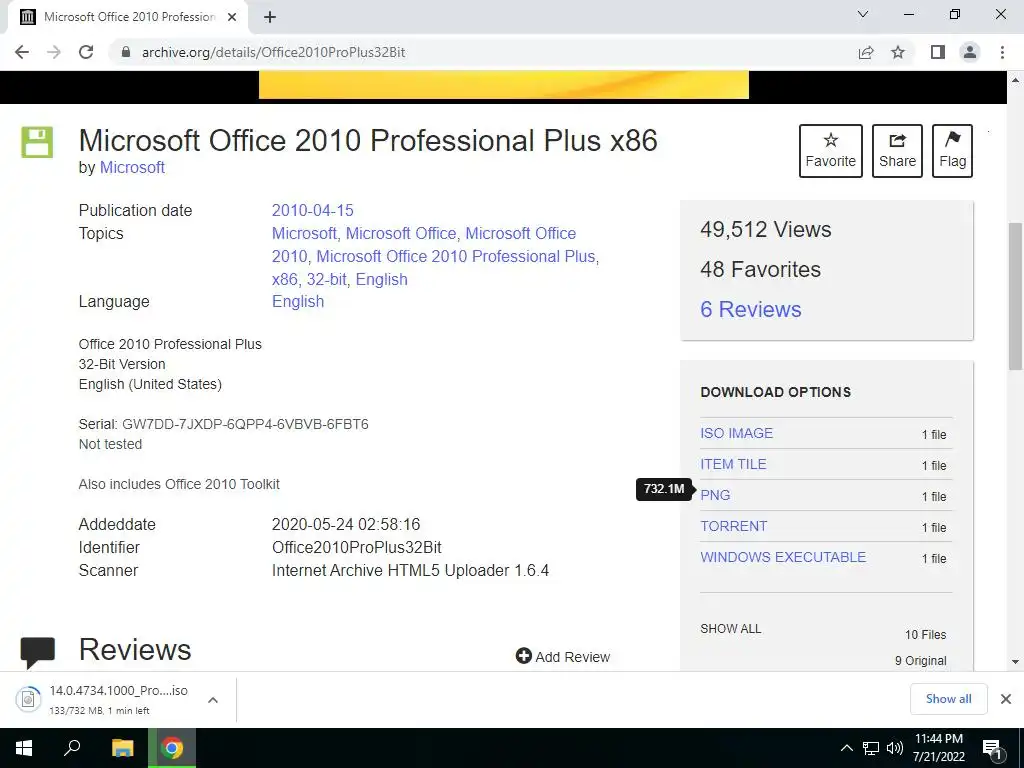Open the 32-bit topic link
The image size is (1024, 768).
click(327, 280)
